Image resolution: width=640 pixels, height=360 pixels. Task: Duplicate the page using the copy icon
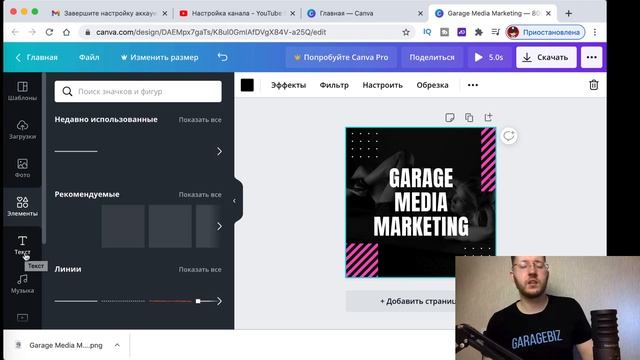(x=469, y=118)
